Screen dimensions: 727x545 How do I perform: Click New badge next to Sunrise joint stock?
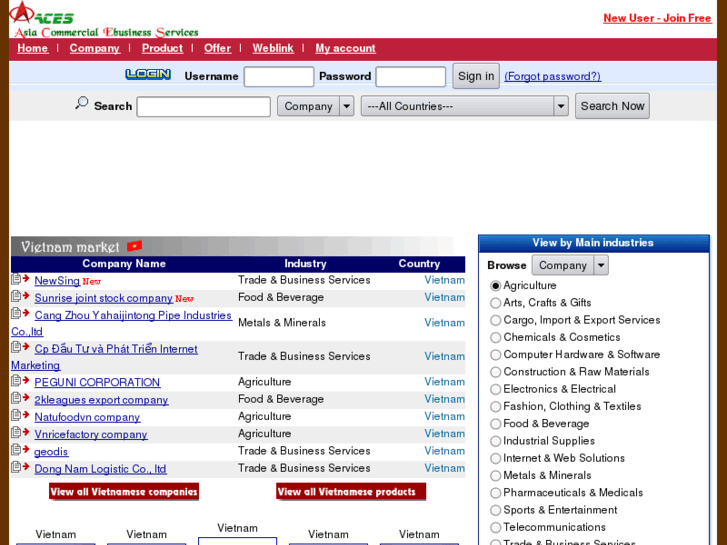point(184,299)
